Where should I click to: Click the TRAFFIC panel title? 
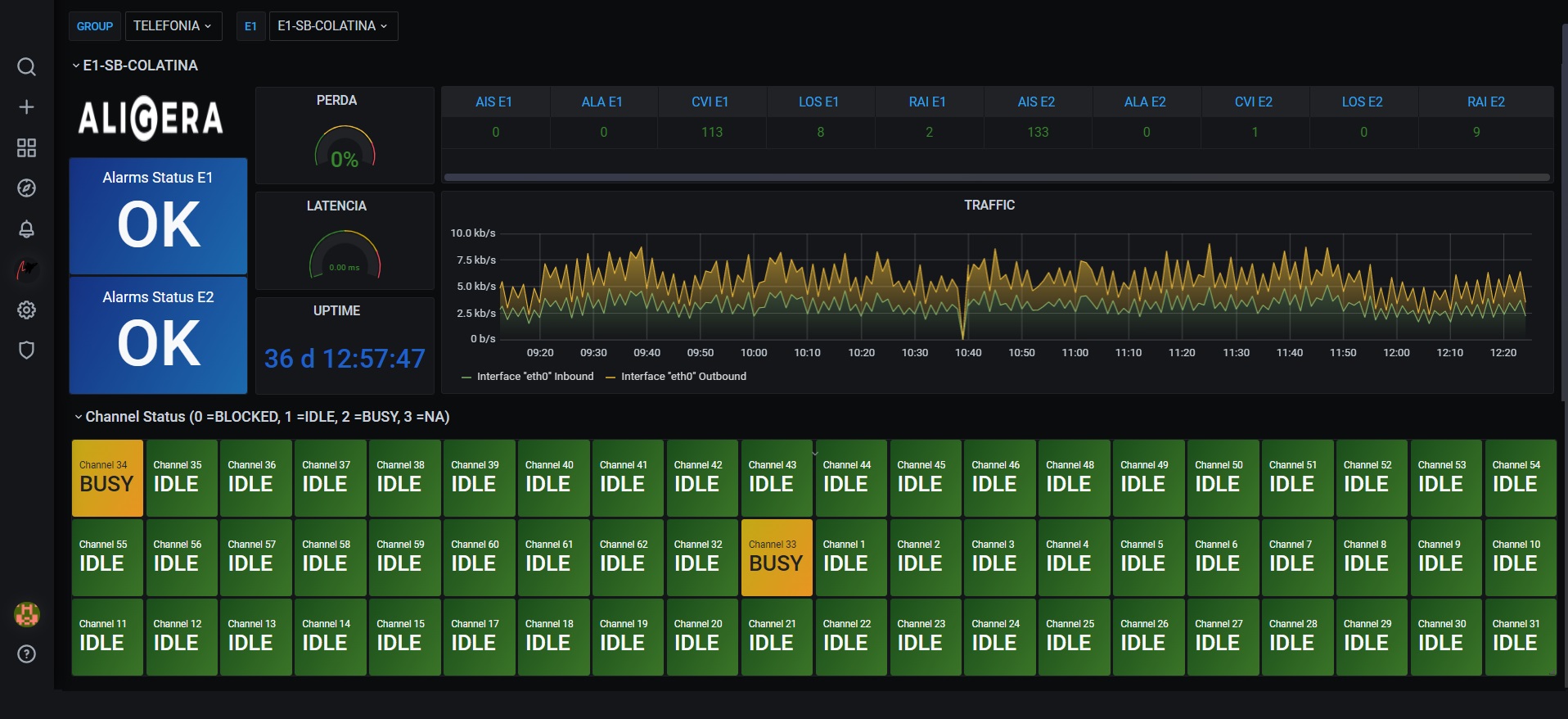(x=989, y=206)
